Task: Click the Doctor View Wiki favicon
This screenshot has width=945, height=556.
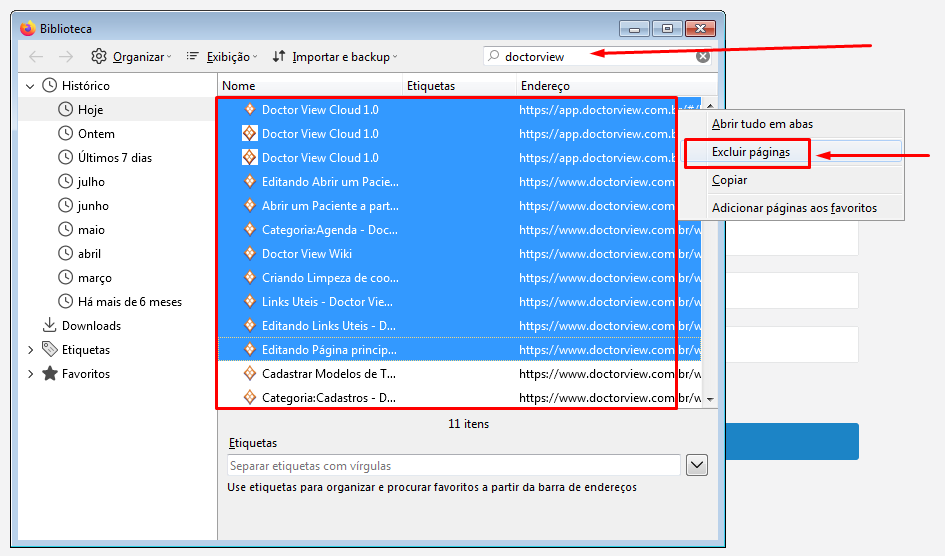Action: click(250, 254)
